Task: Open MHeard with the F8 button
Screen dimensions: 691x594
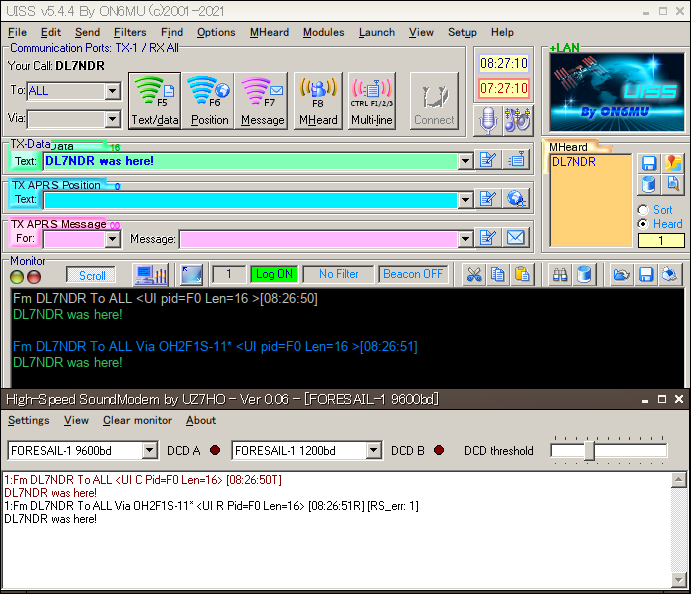Action: pyautogui.click(x=318, y=100)
